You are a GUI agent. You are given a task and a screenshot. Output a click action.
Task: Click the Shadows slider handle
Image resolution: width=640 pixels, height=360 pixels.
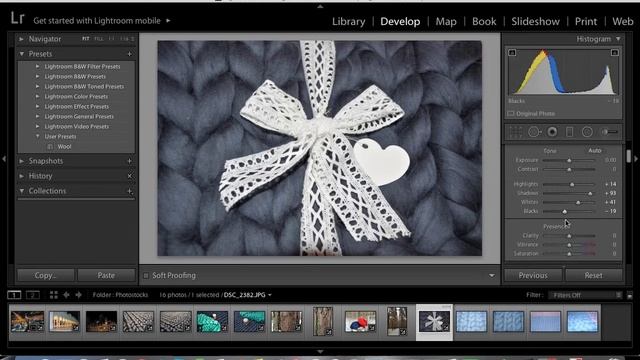[590, 193]
